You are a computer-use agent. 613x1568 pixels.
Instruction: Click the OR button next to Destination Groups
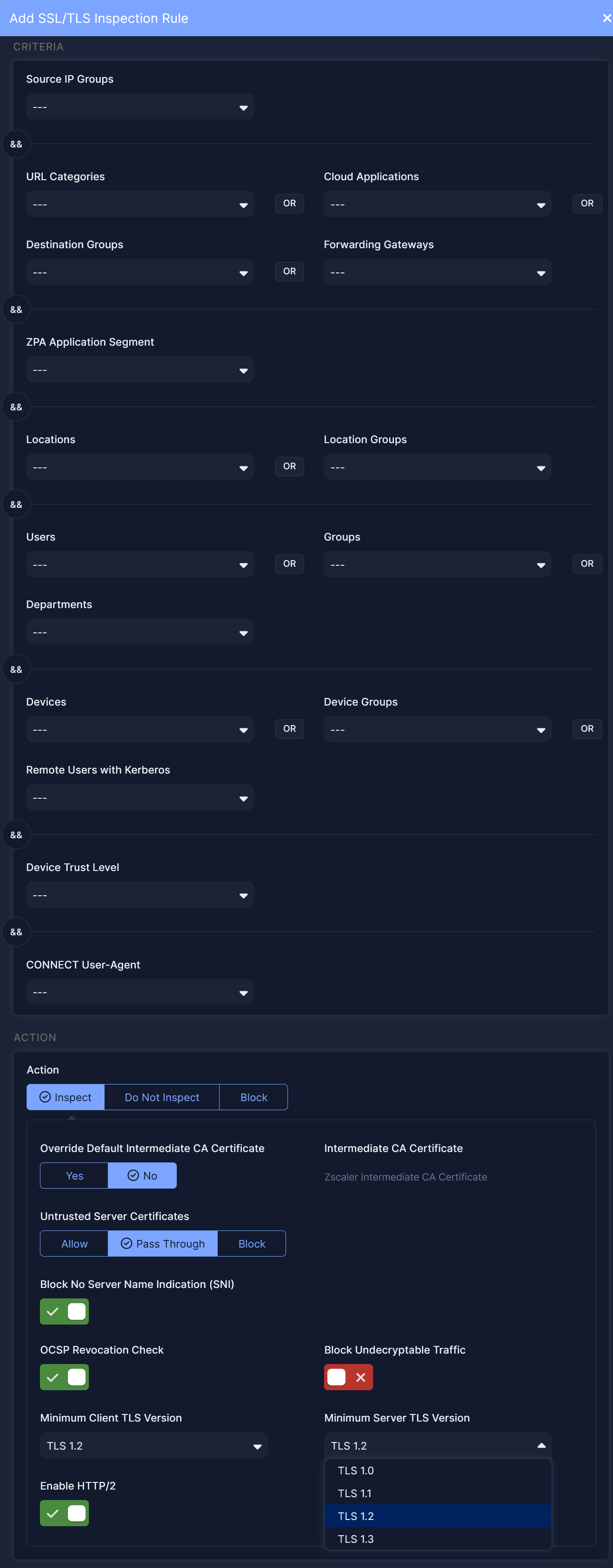pos(289,271)
